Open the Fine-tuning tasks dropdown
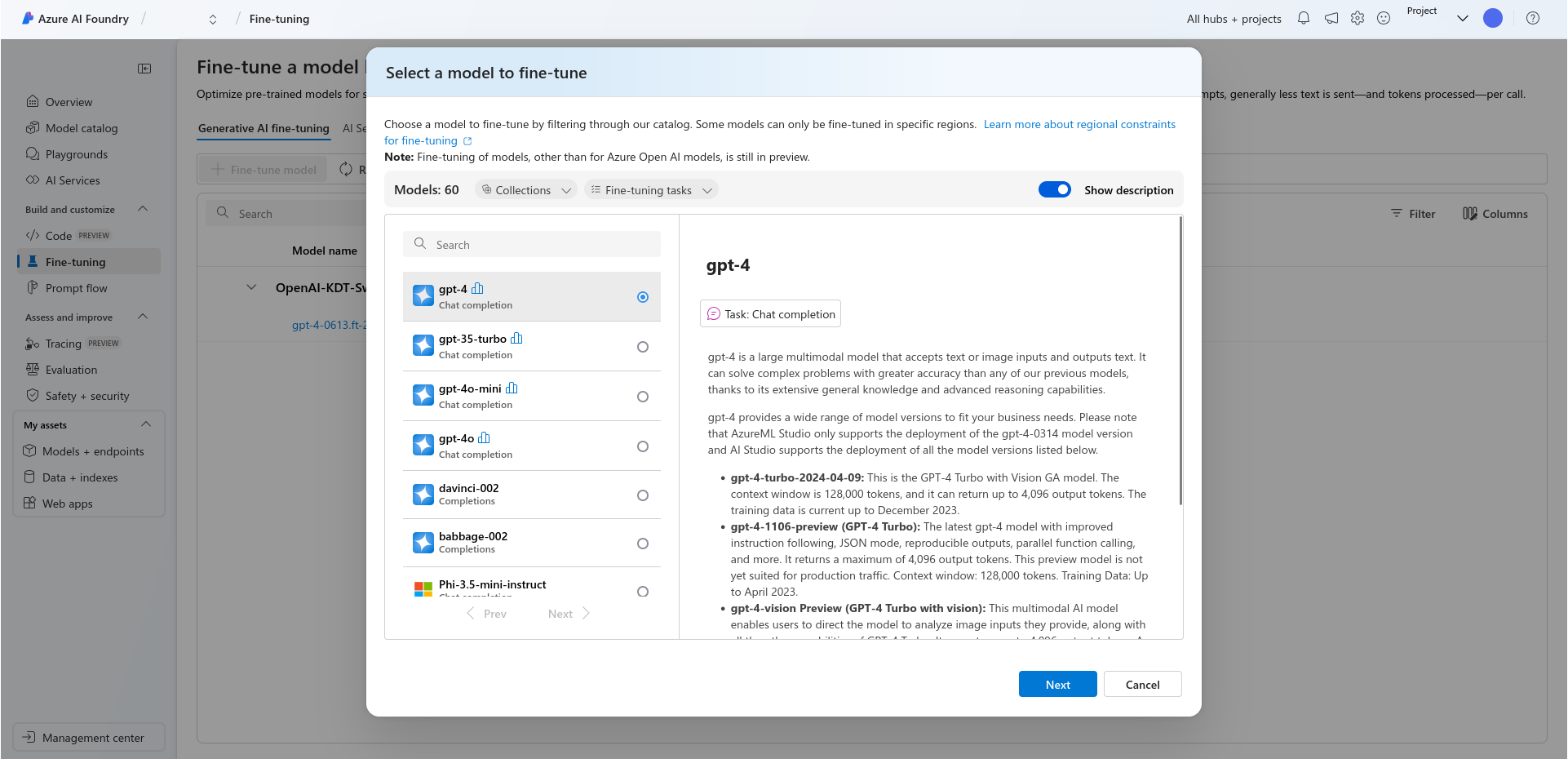1568x759 pixels. 651,189
